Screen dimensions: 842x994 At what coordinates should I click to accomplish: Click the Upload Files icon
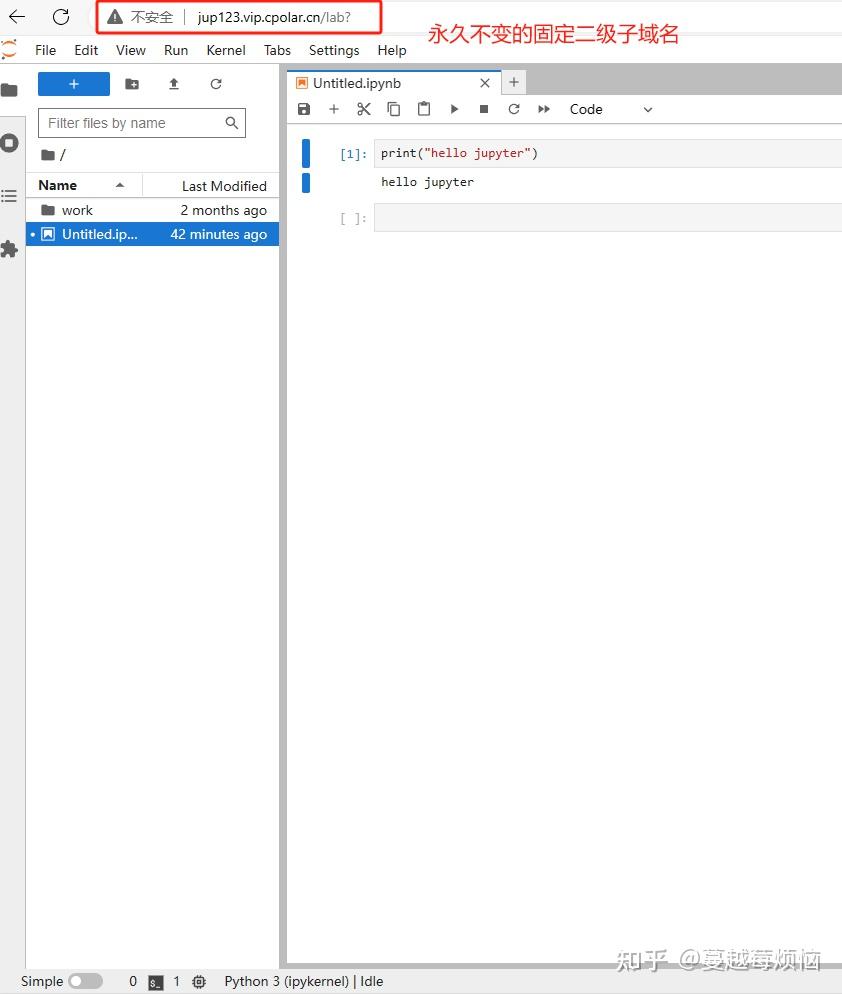(x=174, y=84)
